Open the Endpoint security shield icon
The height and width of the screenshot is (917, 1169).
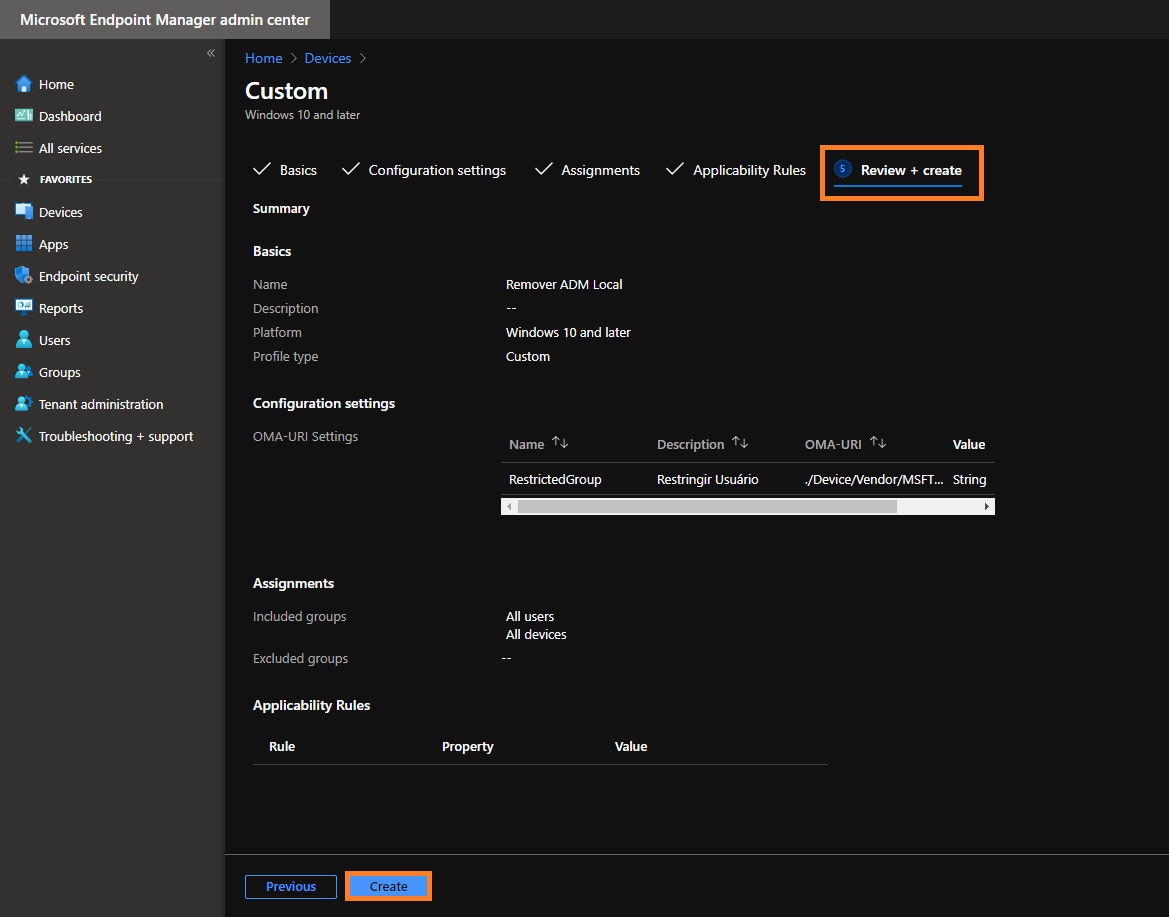[24, 276]
